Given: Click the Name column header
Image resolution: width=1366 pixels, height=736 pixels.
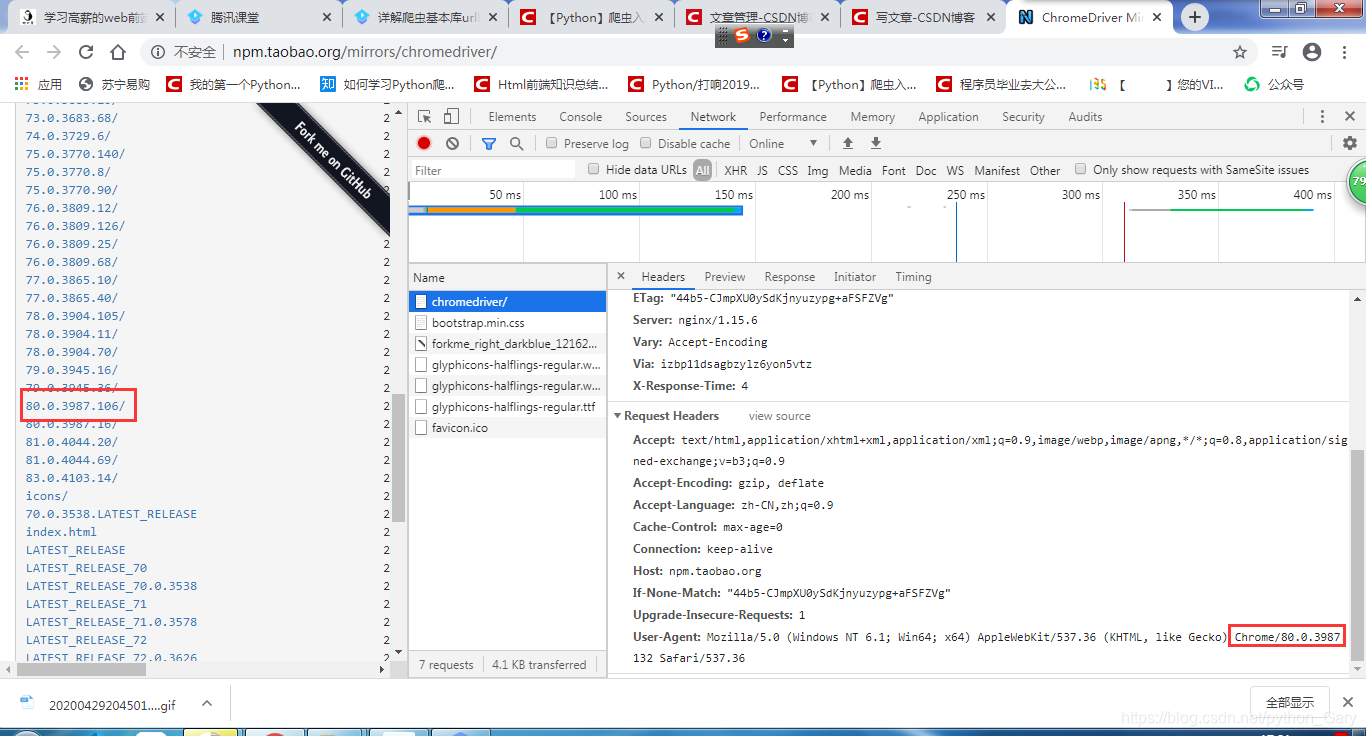Looking at the screenshot, I should click(x=508, y=277).
